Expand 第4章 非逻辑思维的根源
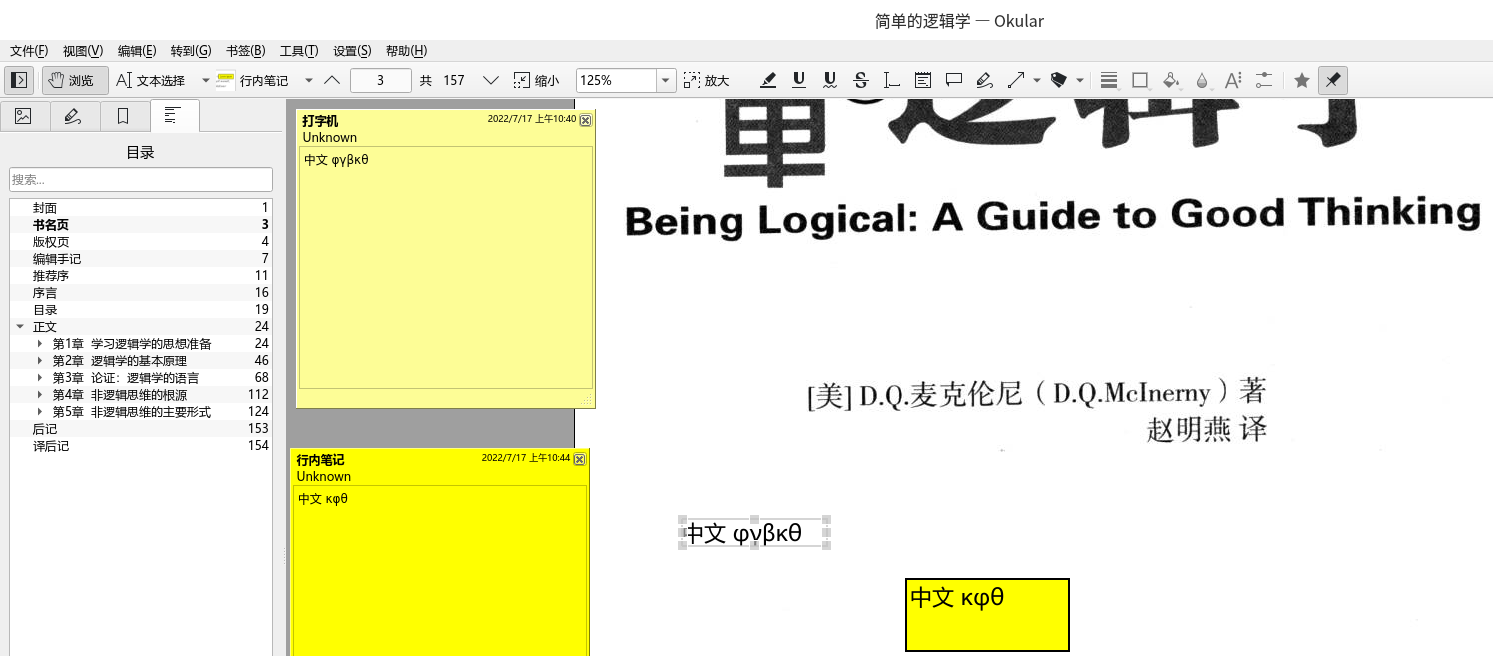The height and width of the screenshot is (656, 1493). [40, 395]
